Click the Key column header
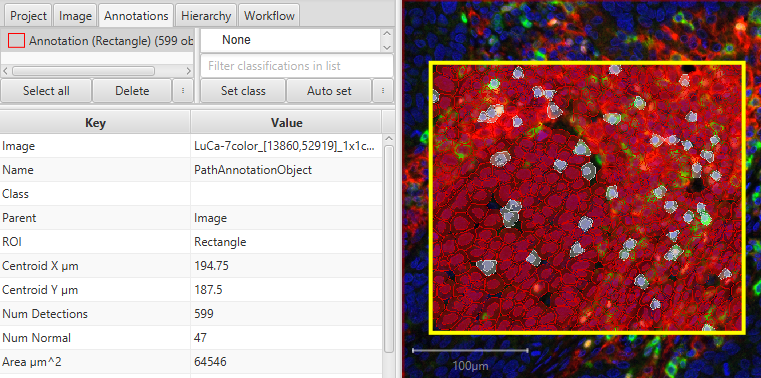 95,123
